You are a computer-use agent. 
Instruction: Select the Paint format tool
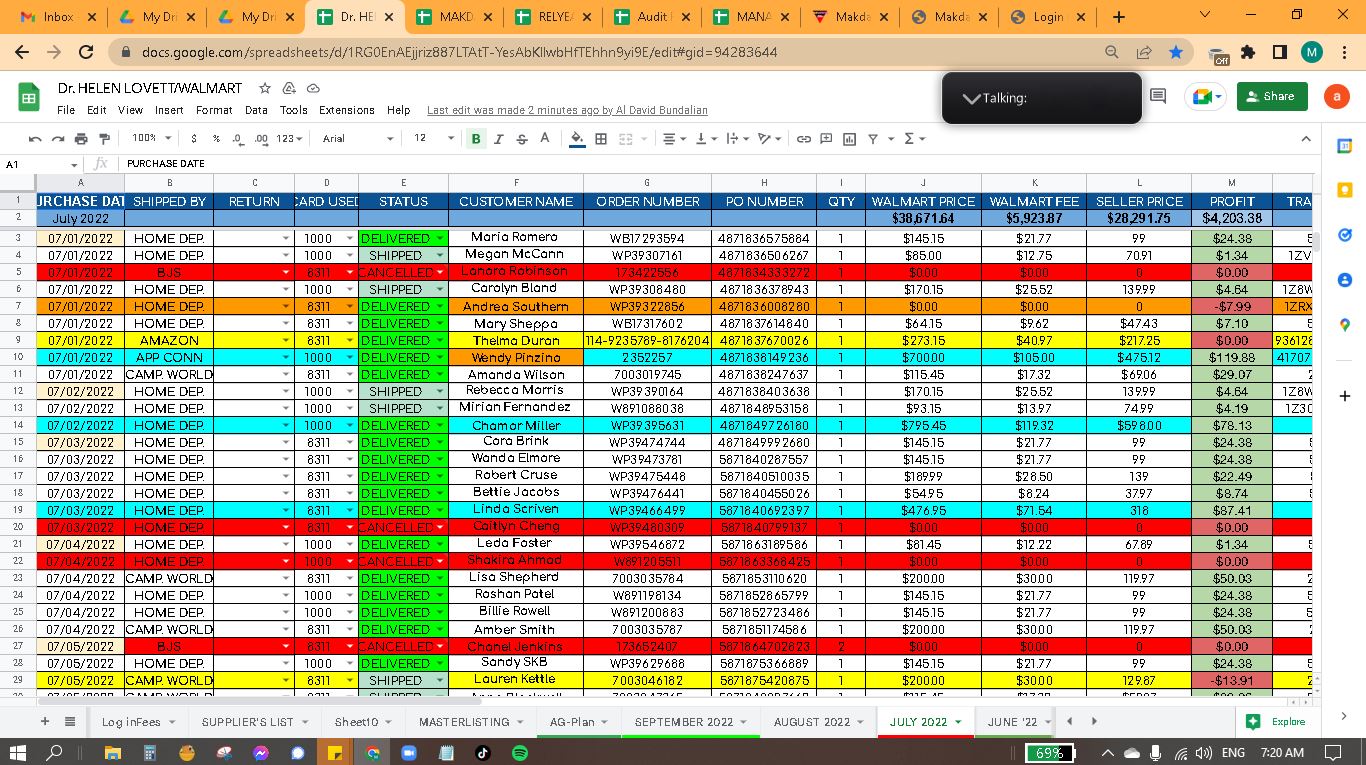[103, 139]
